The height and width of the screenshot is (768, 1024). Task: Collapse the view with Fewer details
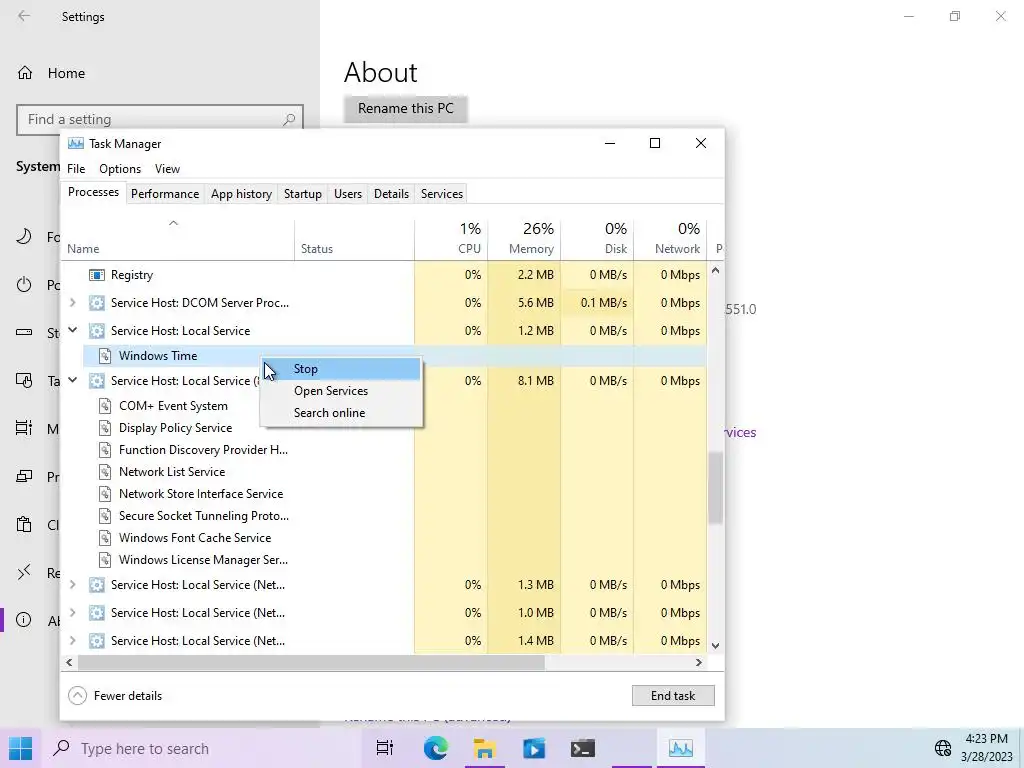click(x=115, y=696)
